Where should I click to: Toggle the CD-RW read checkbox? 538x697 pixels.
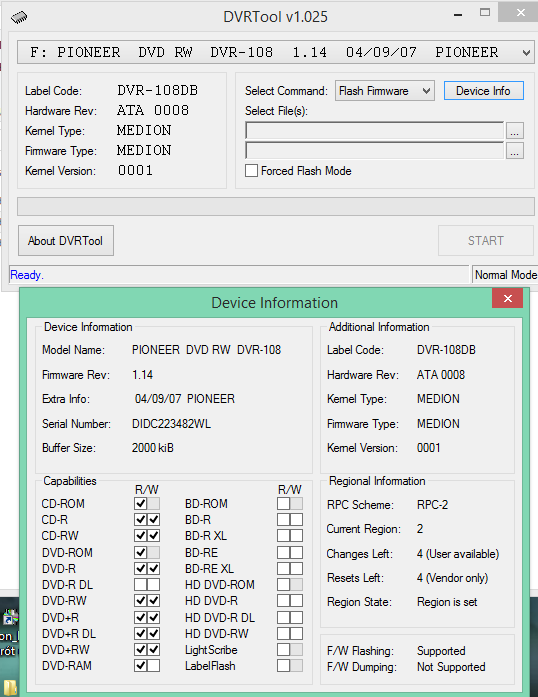(141, 536)
